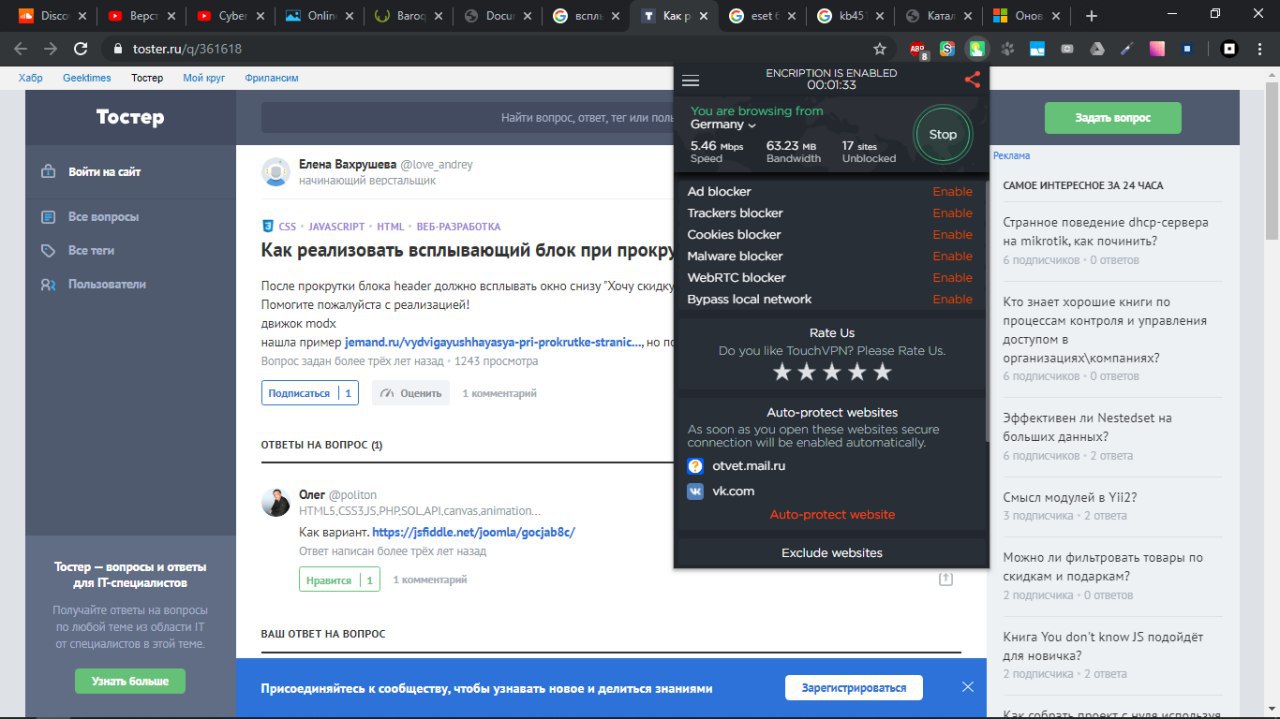This screenshot has width=1280, height=719.
Task: Rate TouchVPN with the third star
Action: point(832,372)
